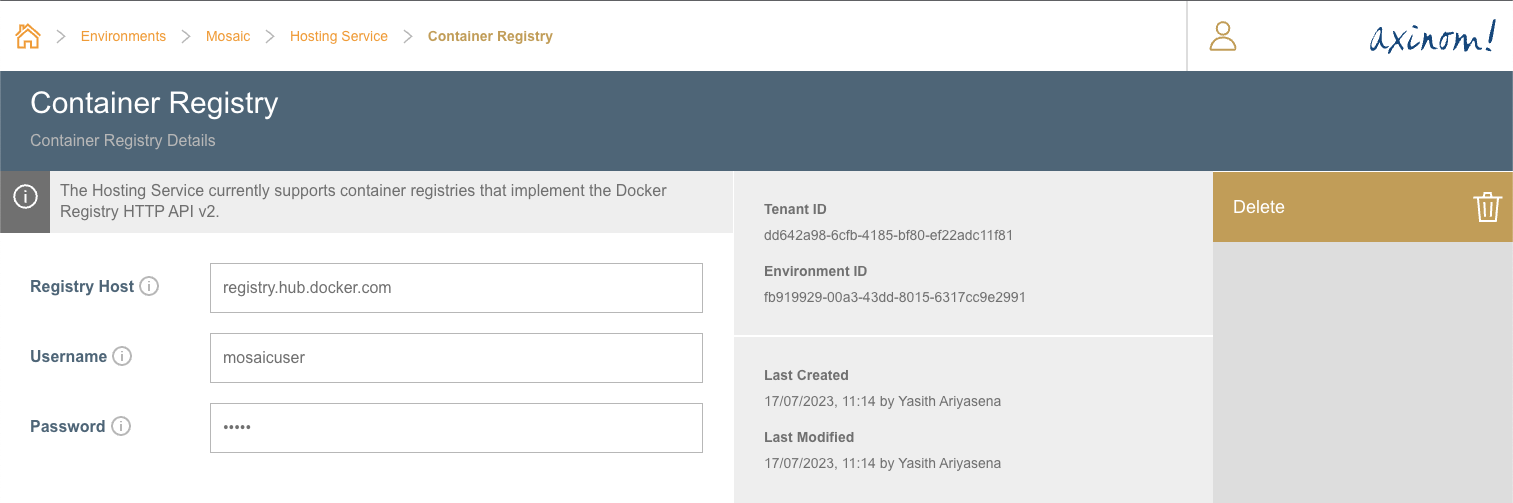Click the Container Registry page heading

pyautogui.click(x=154, y=103)
